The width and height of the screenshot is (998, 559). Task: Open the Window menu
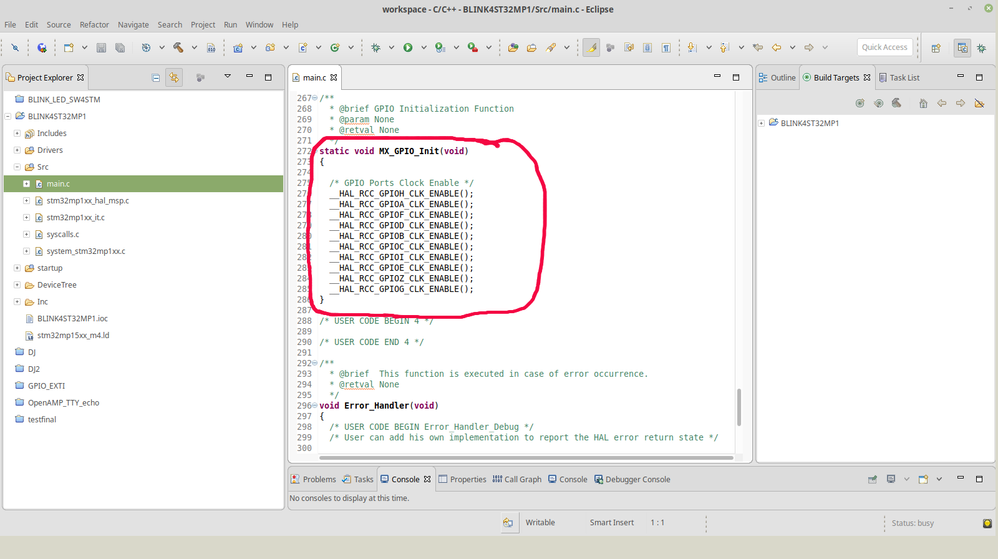click(x=259, y=24)
